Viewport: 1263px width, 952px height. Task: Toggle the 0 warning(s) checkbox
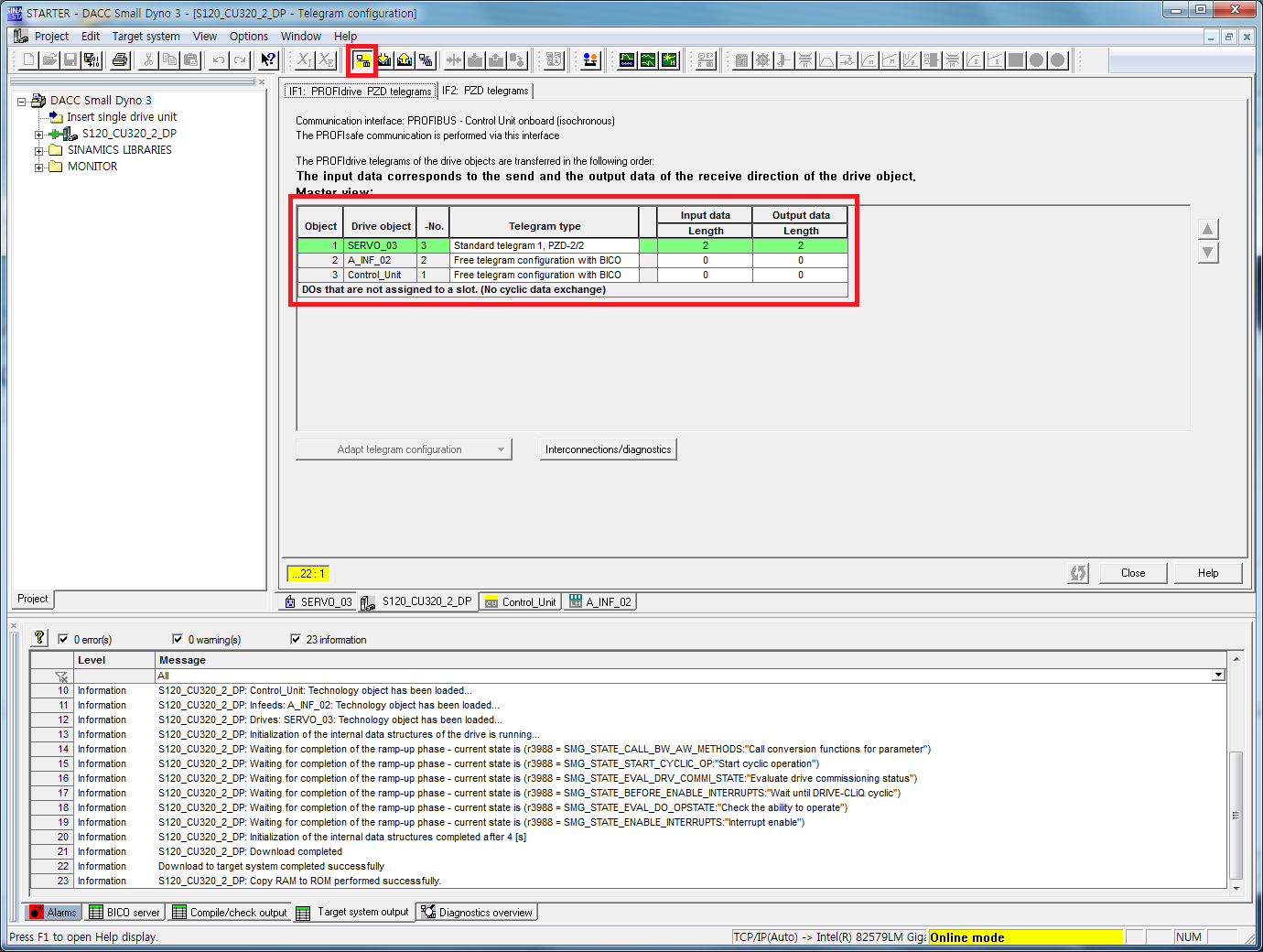point(178,639)
